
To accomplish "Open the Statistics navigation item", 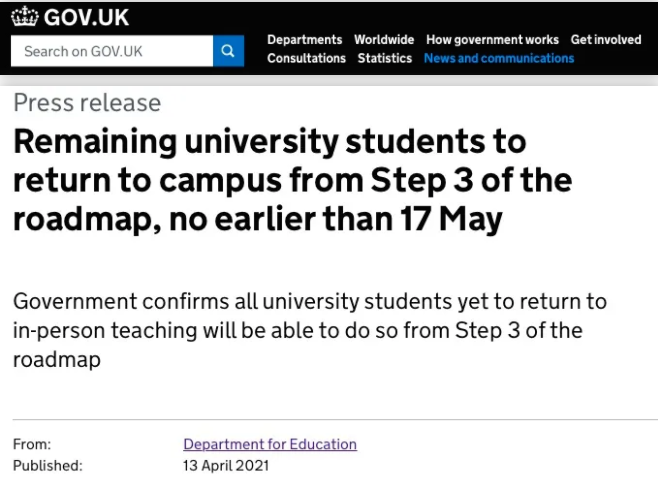I will 384,58.
